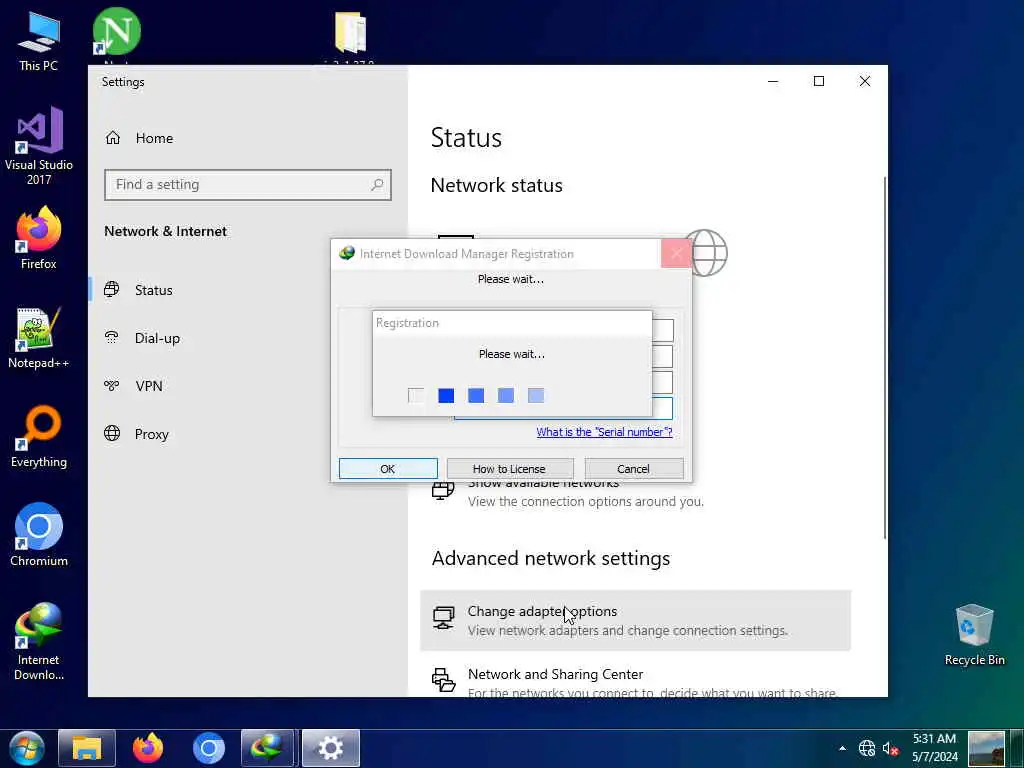
Task: Click OK in IDM Registration dialog
Action: tap(388, 469)
